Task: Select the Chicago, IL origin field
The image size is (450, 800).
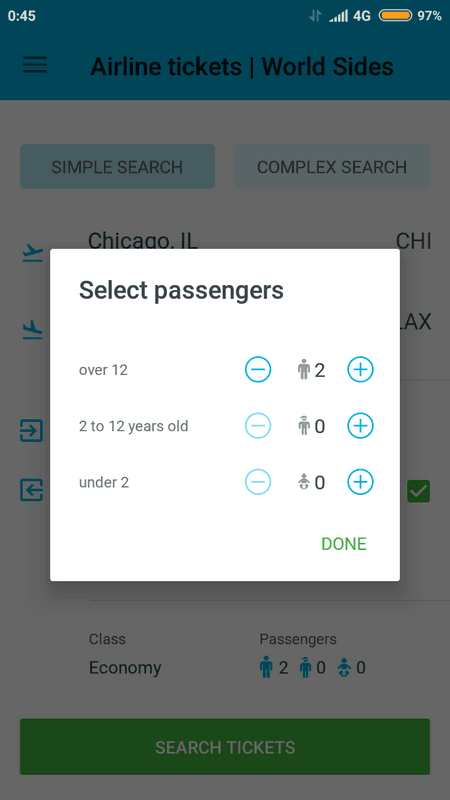Action: point(260,241)
